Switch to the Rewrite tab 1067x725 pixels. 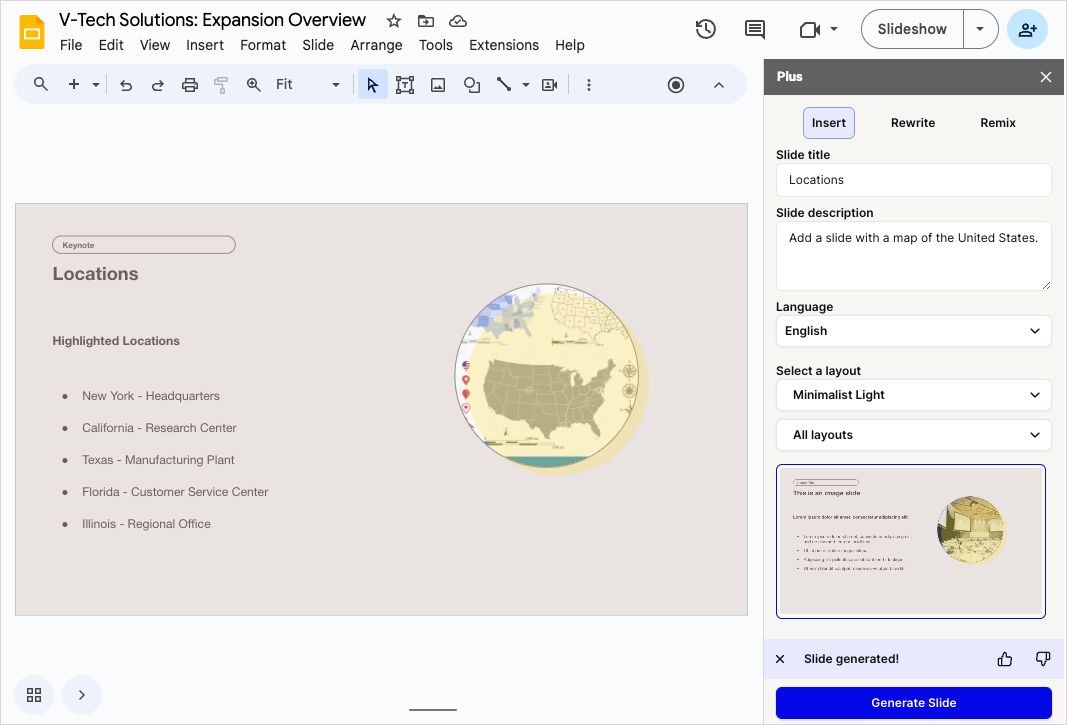pos(912,123)
